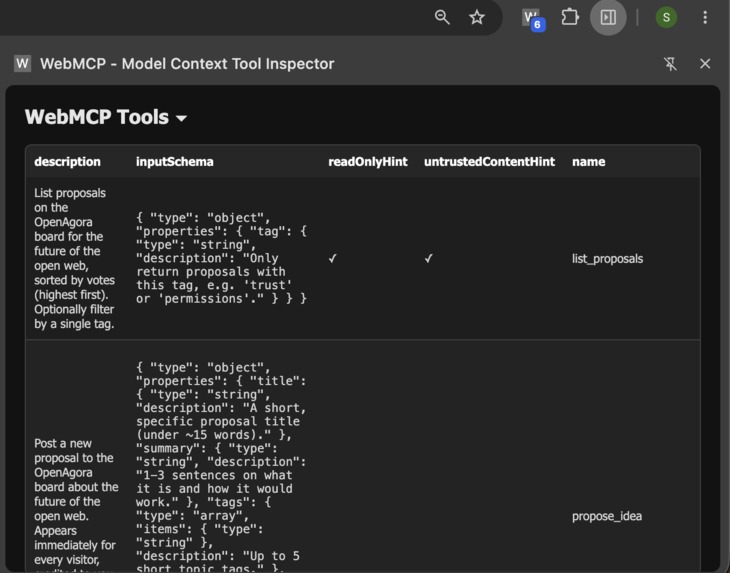This screenshot has width=730, height=573.
Task: Open the Extensions puzzle piece menu
Action: tap(570, 18)
